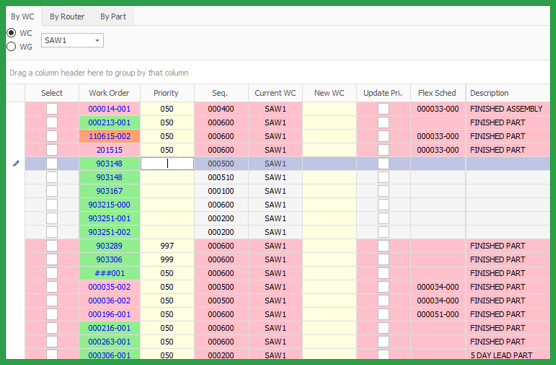The width and height of the screenshot is (556, 365).
Task: Click the Update Pri. column header
Action: pos(383,93)
